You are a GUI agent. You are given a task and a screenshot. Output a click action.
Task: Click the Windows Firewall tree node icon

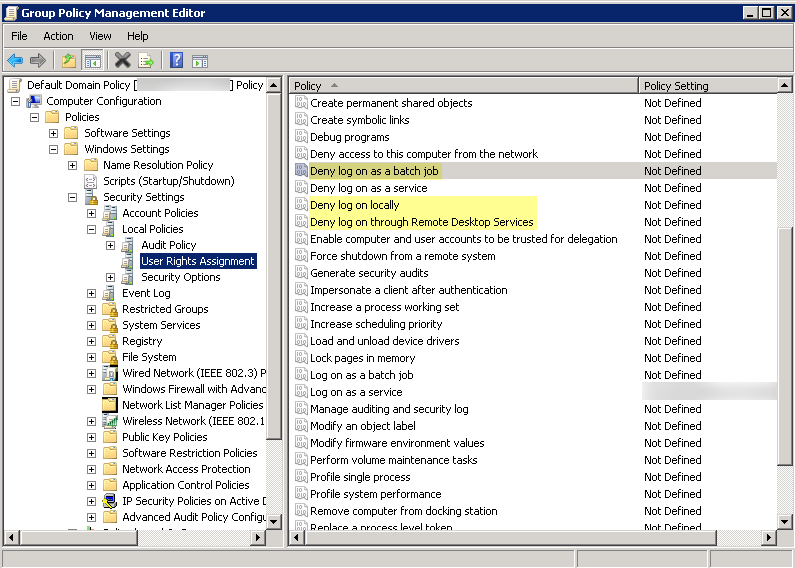click(110, 389)
